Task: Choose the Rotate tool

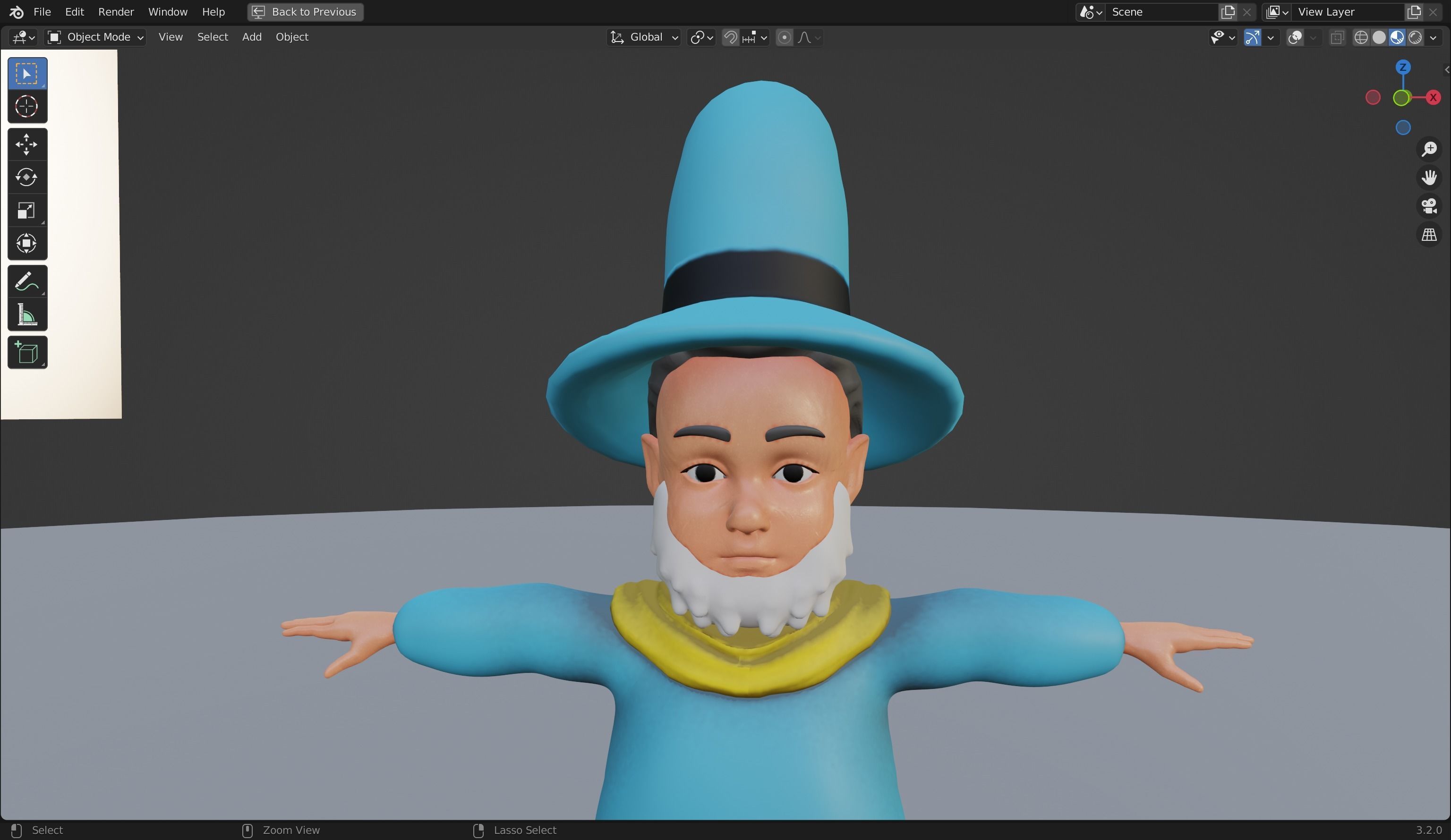Action: tap(26, 178)
